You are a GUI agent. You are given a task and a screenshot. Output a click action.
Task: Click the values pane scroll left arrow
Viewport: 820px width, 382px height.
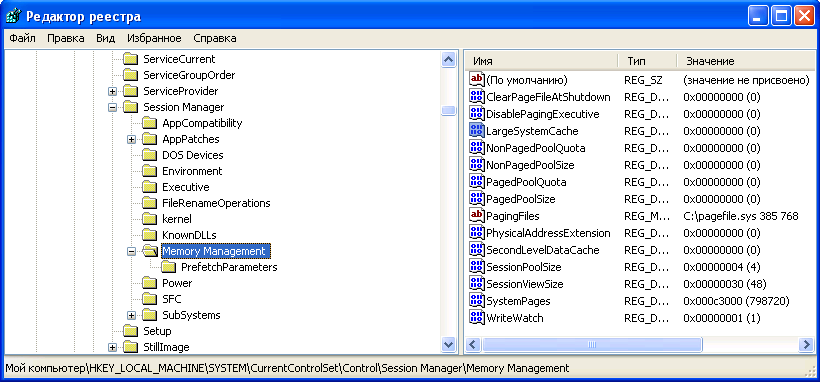473,344
